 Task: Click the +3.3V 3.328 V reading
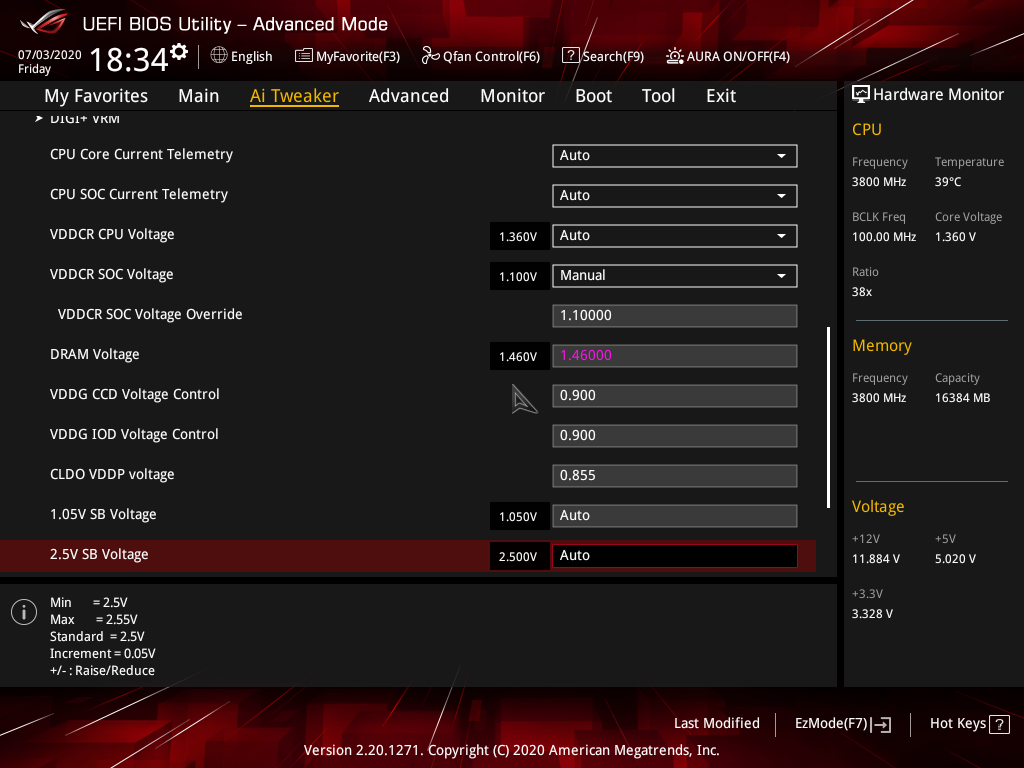point(872,614)
